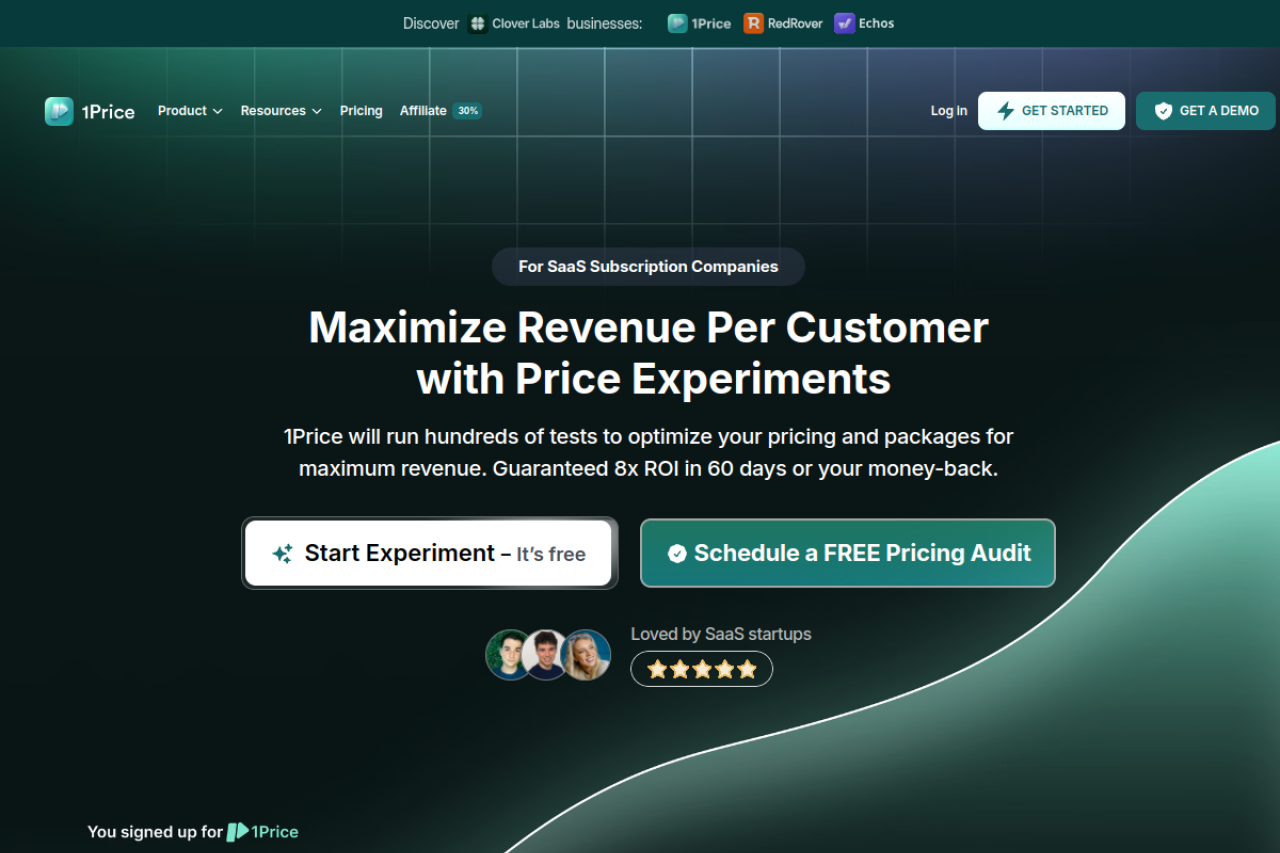Click the lightning bolt icon on Get Started
The width and height of the screenshot is (1280, 853).
coord(1005,111)
